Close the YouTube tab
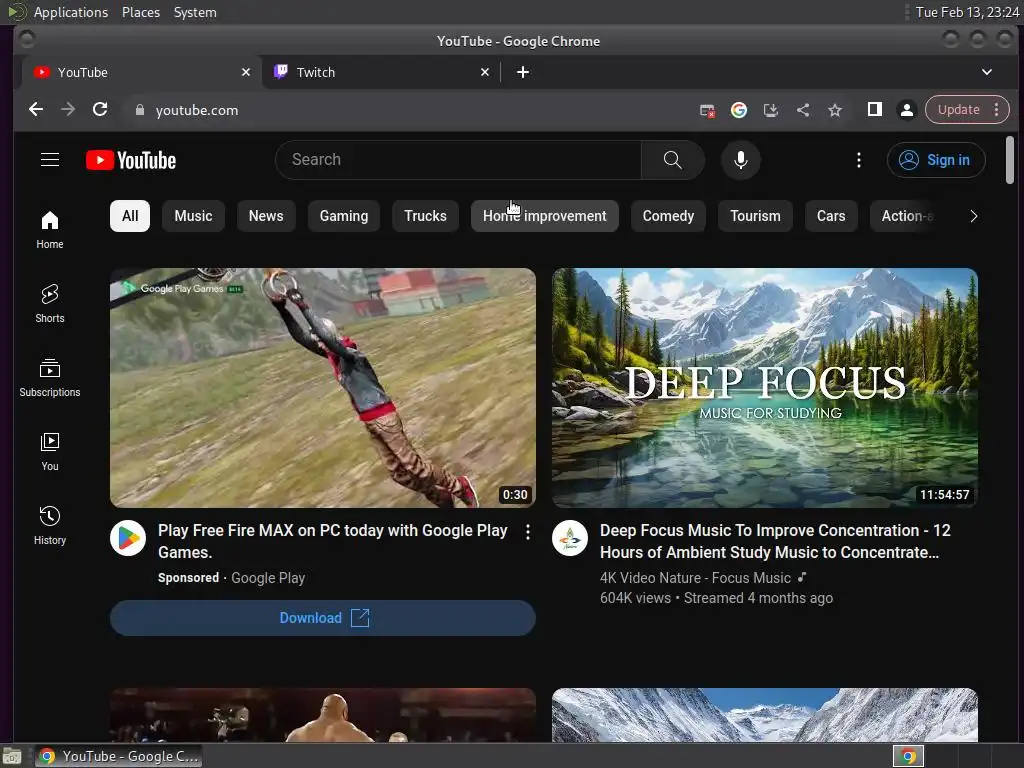This screenshot has width=1024, height=768. coord(246,72)
